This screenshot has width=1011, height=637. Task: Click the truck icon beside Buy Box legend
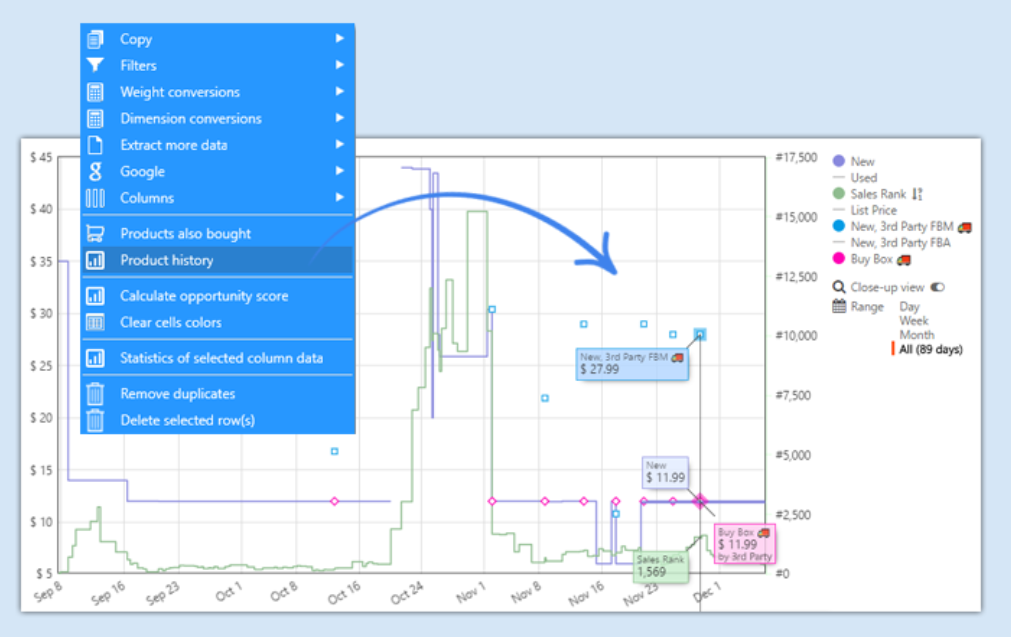click(x=904, y=260)
